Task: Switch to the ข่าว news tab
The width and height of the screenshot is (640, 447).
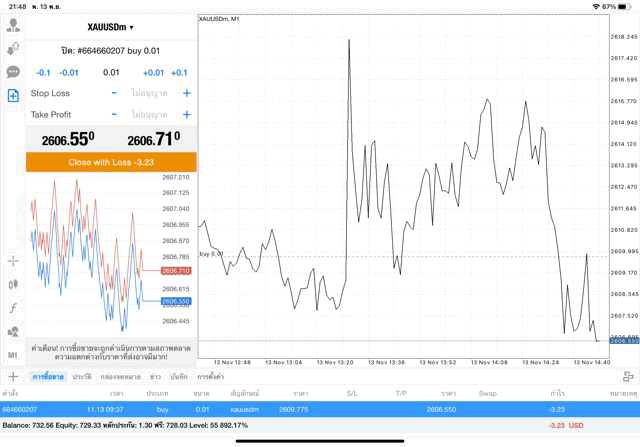Action: point(155,377)
